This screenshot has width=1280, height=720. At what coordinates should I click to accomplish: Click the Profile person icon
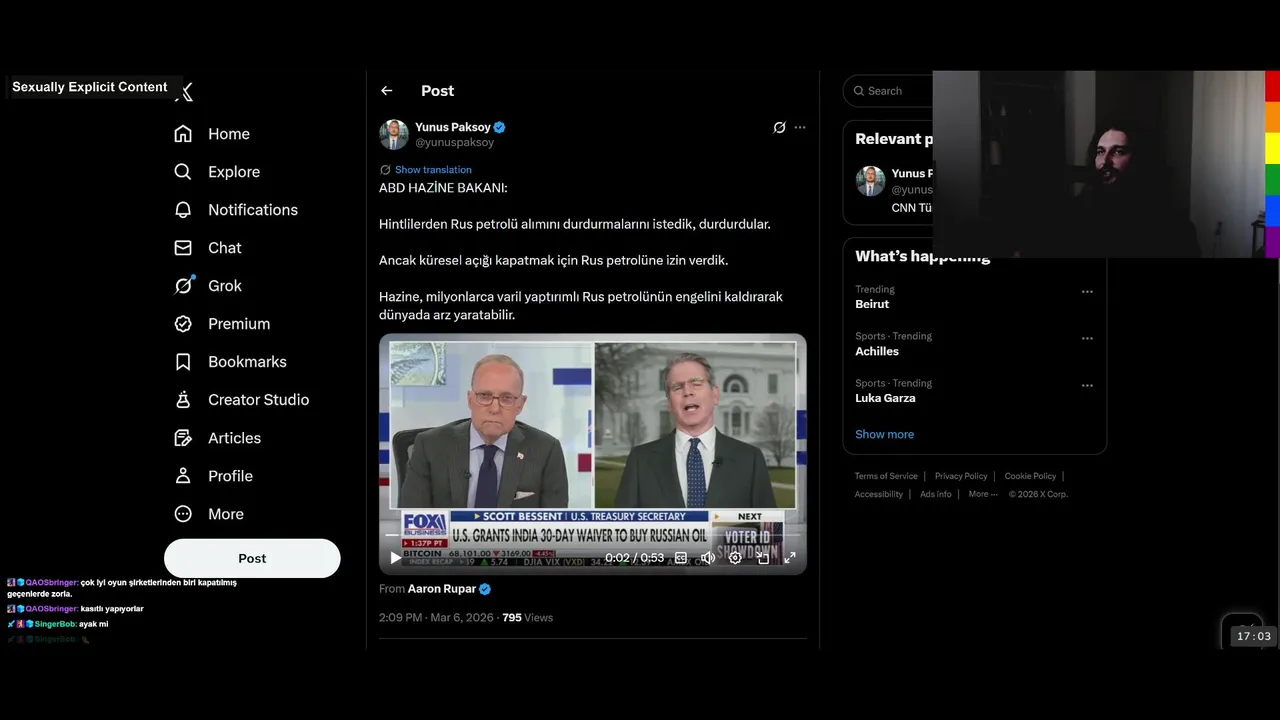183,476
